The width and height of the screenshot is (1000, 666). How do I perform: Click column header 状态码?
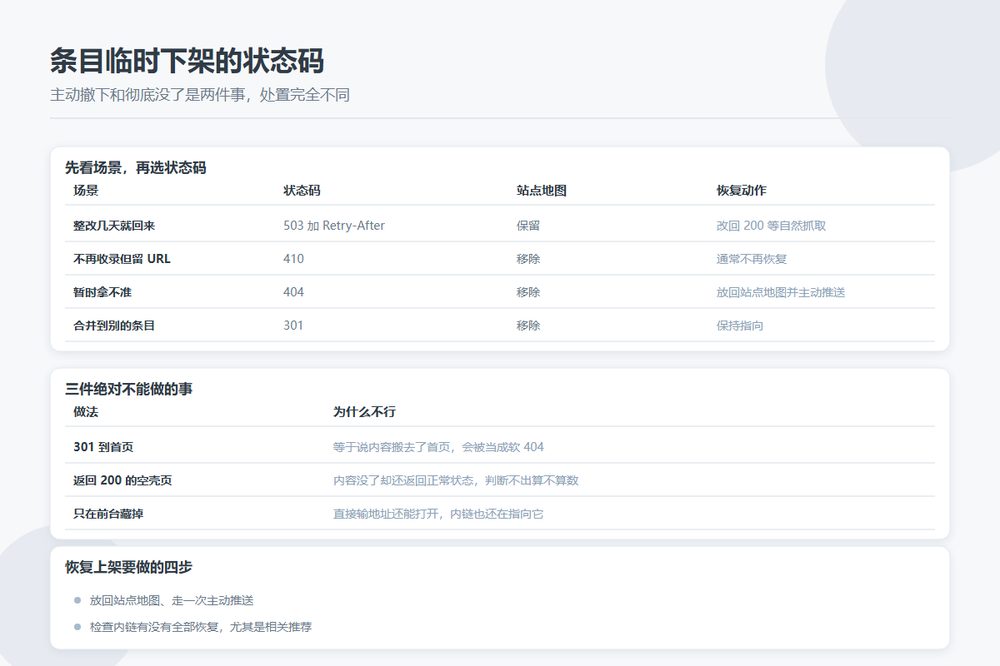pyautogui.click(x=302, y=190)
